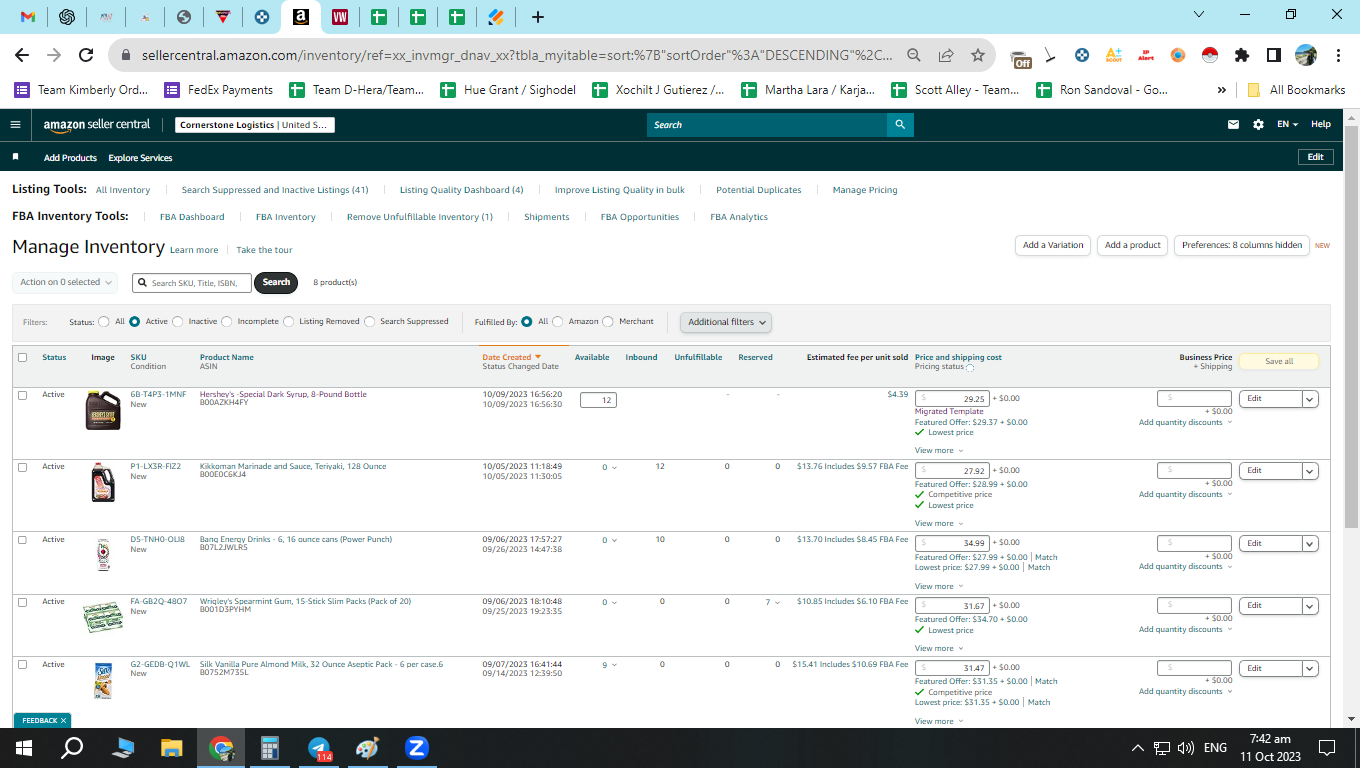This screenshot has height=768, width=1360.
Task: Open the Shipments tab in FBA tools
Action: coord(546,217)
